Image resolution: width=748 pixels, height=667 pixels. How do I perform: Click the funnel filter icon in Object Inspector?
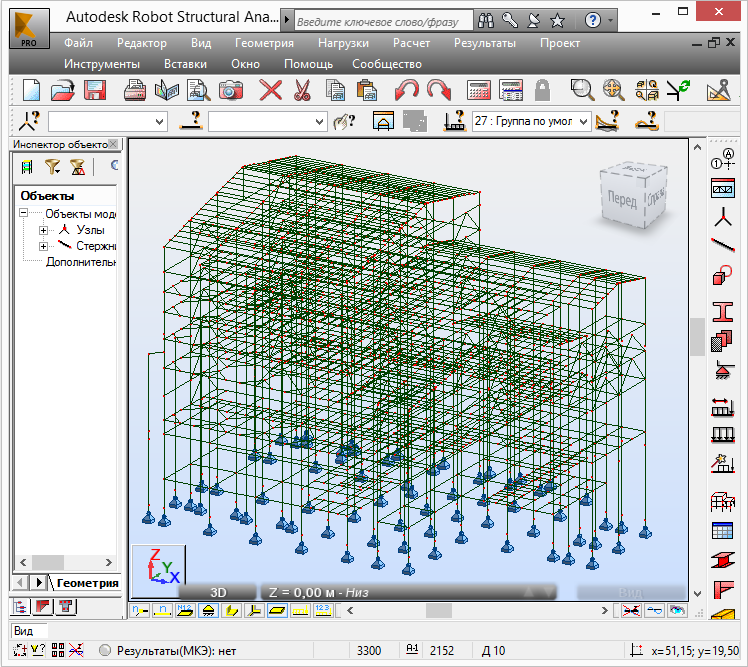click(52, 167)
